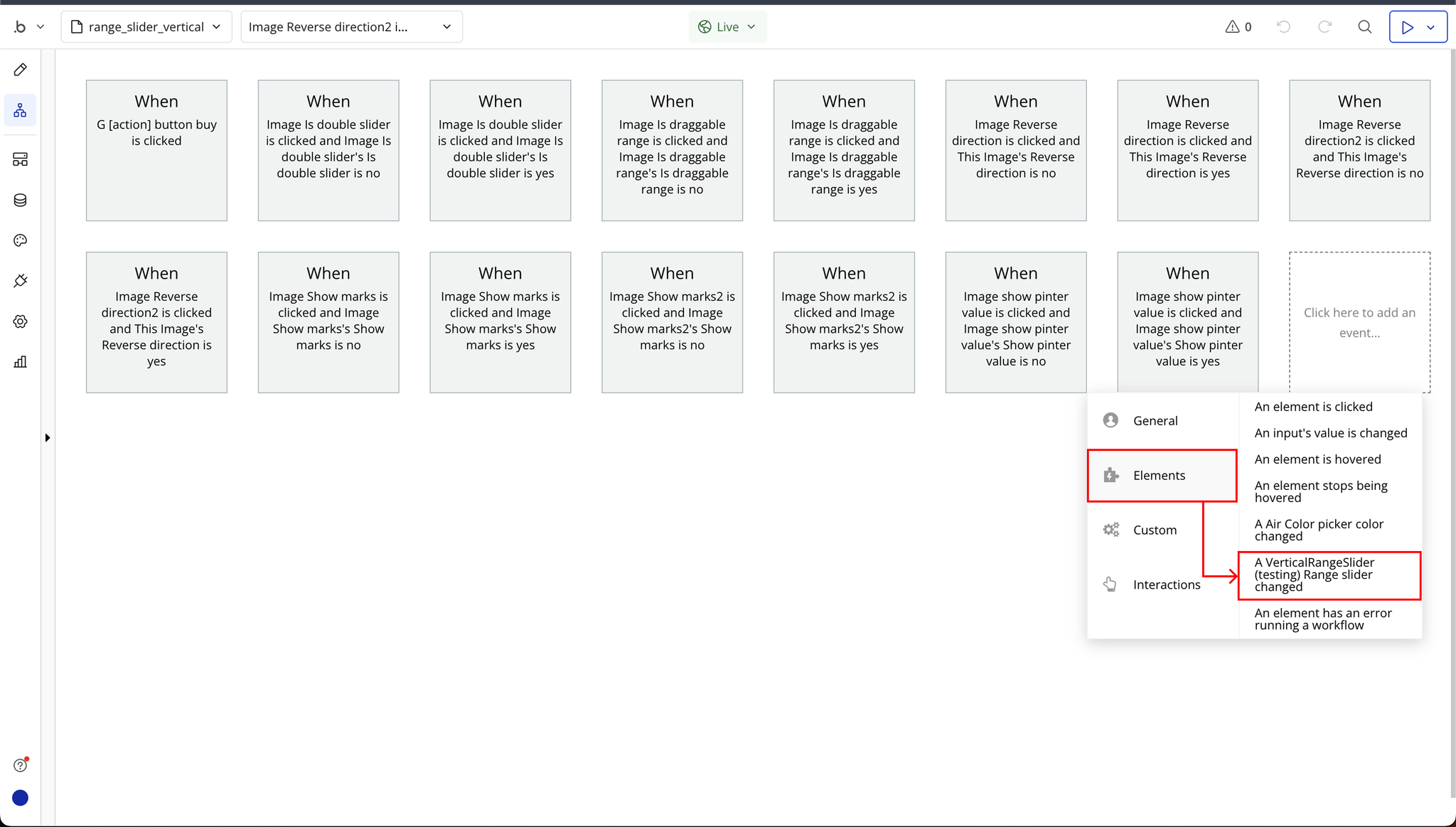Open the Styles palette icon
This screenshot has width=1456, height=827.
pos(20,240)
